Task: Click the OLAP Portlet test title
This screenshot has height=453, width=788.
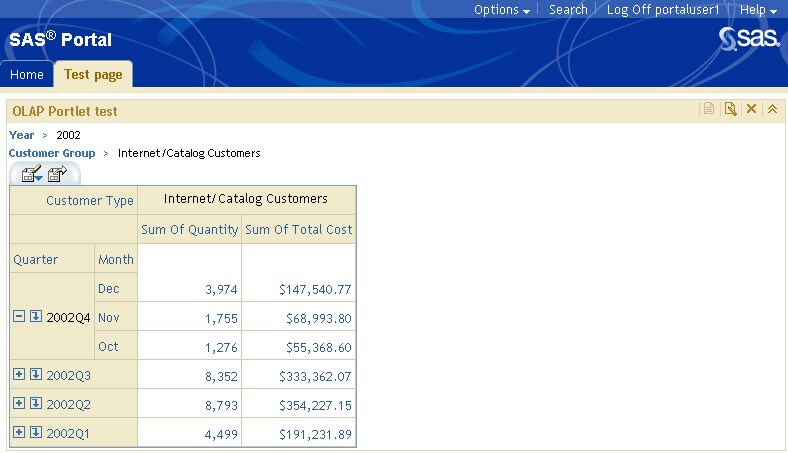Action: click(x=65, y=111)
